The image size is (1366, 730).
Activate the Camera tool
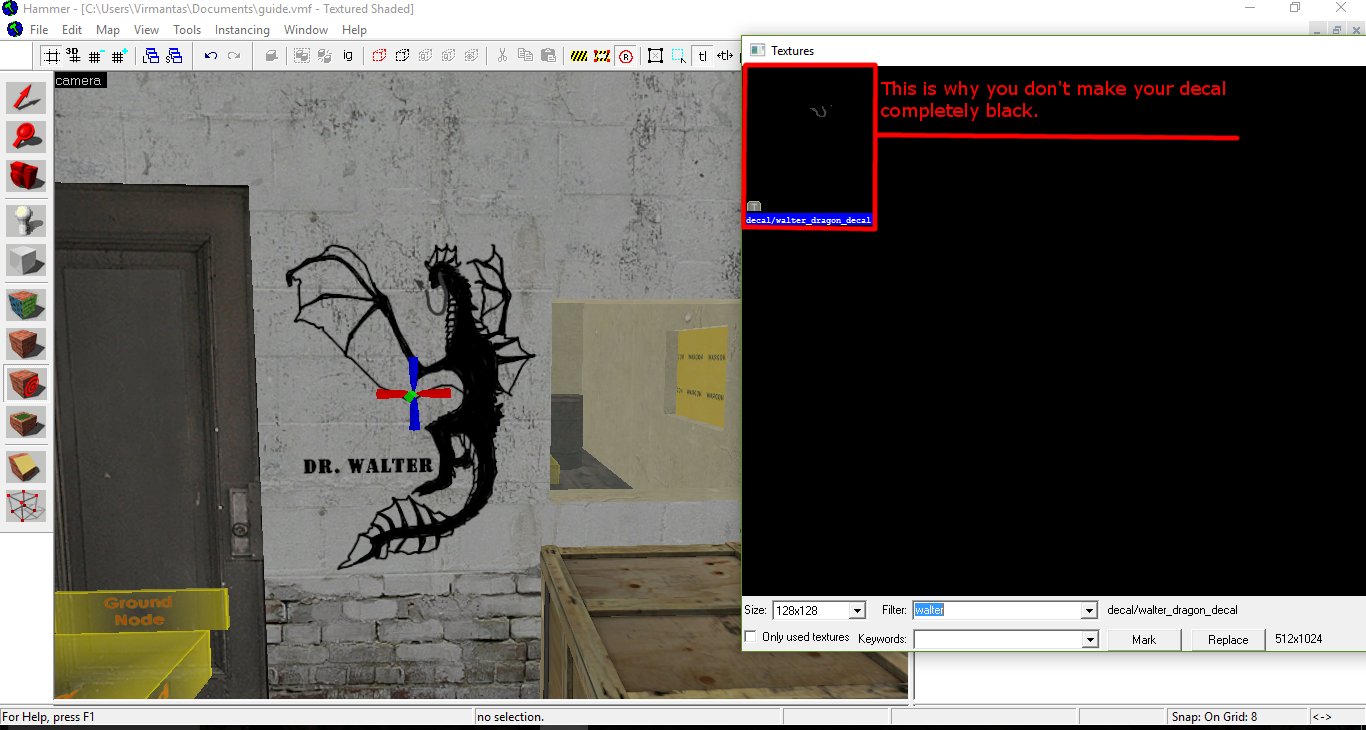pos(27,177)
